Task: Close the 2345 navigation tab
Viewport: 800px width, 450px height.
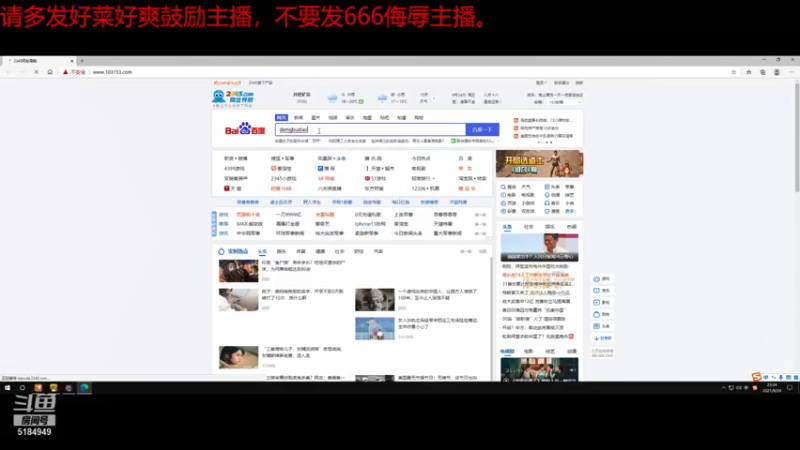Action: click(x=71, y=61)
